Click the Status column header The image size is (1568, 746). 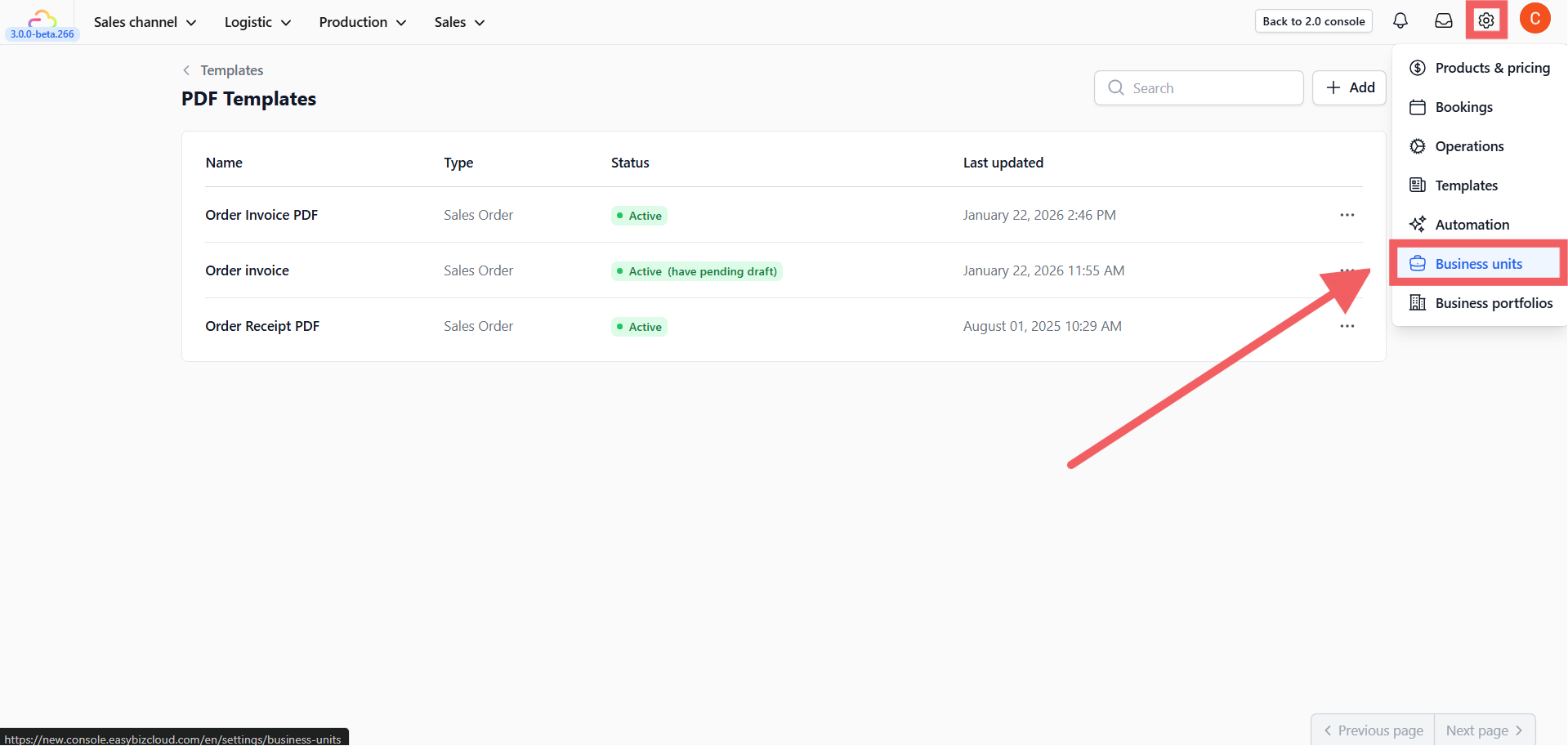point(630,163)
